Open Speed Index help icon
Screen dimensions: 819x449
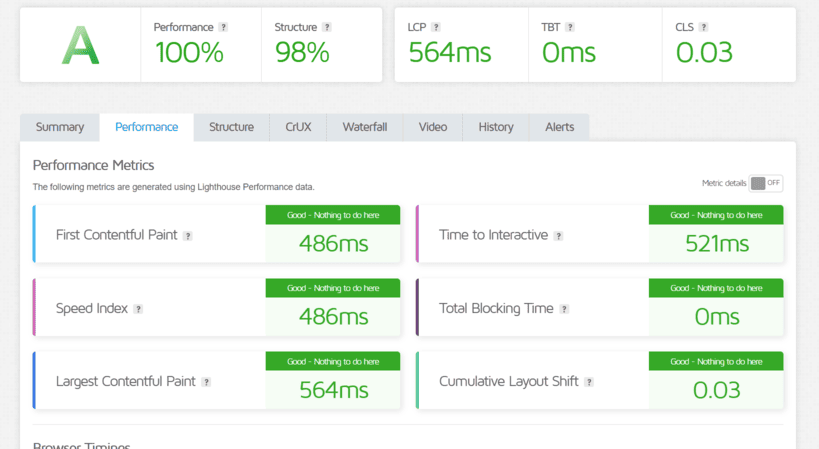point(138,309)
